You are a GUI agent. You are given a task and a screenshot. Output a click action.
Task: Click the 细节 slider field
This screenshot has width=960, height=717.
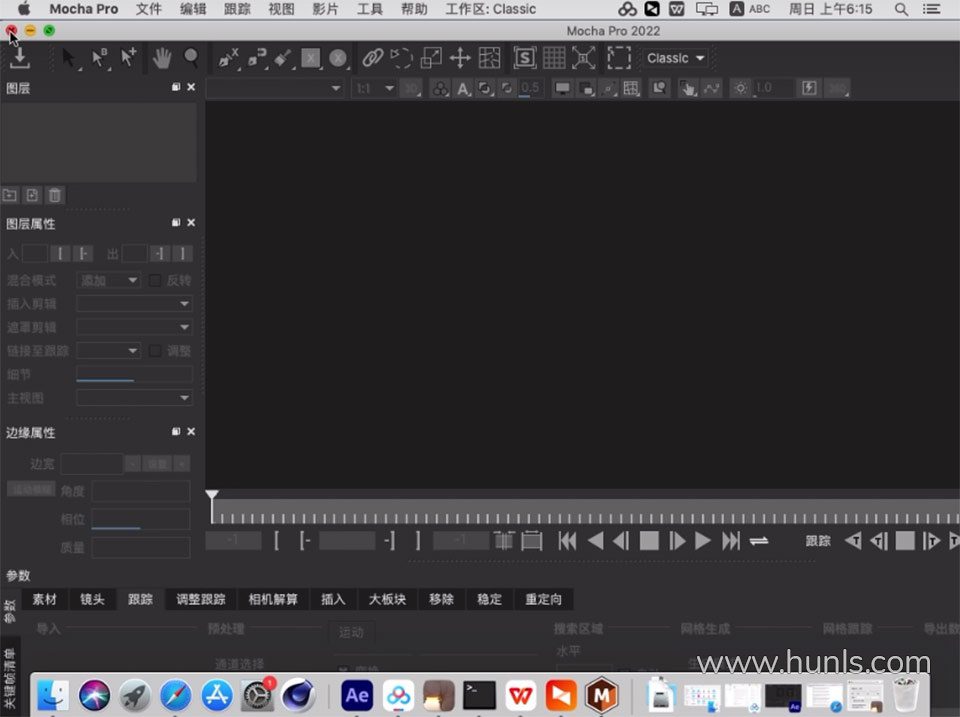(x=134, y=375)
